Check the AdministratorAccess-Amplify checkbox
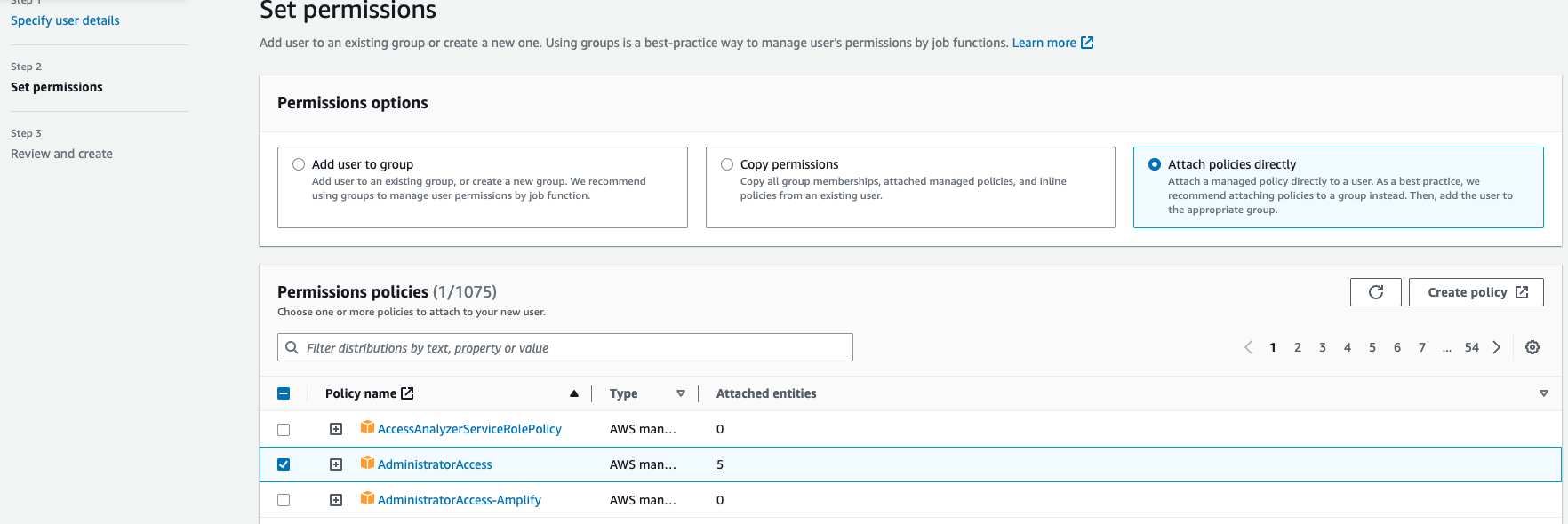This screenshot has width=1568, height=524. 284,500
